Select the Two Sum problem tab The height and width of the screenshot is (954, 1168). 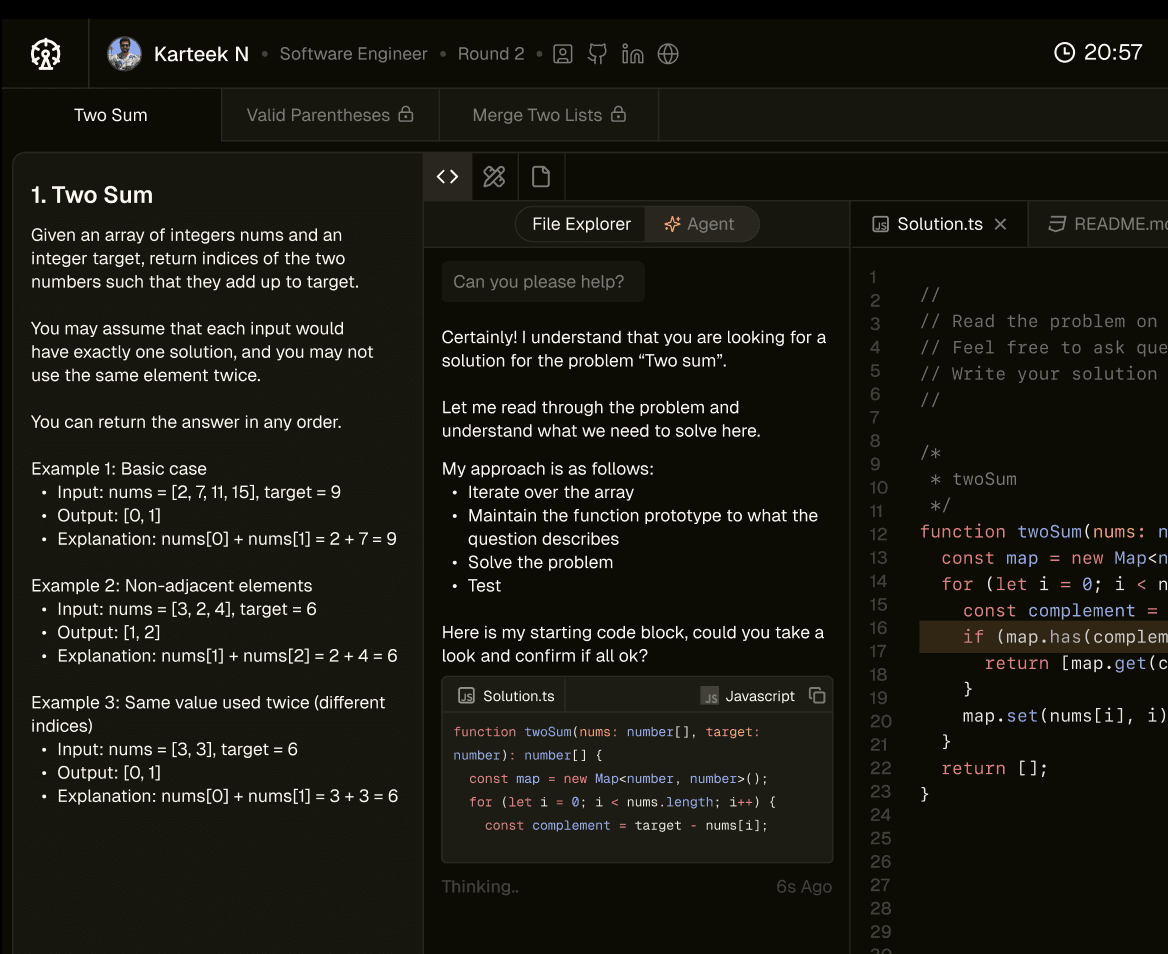pos(111,115)
